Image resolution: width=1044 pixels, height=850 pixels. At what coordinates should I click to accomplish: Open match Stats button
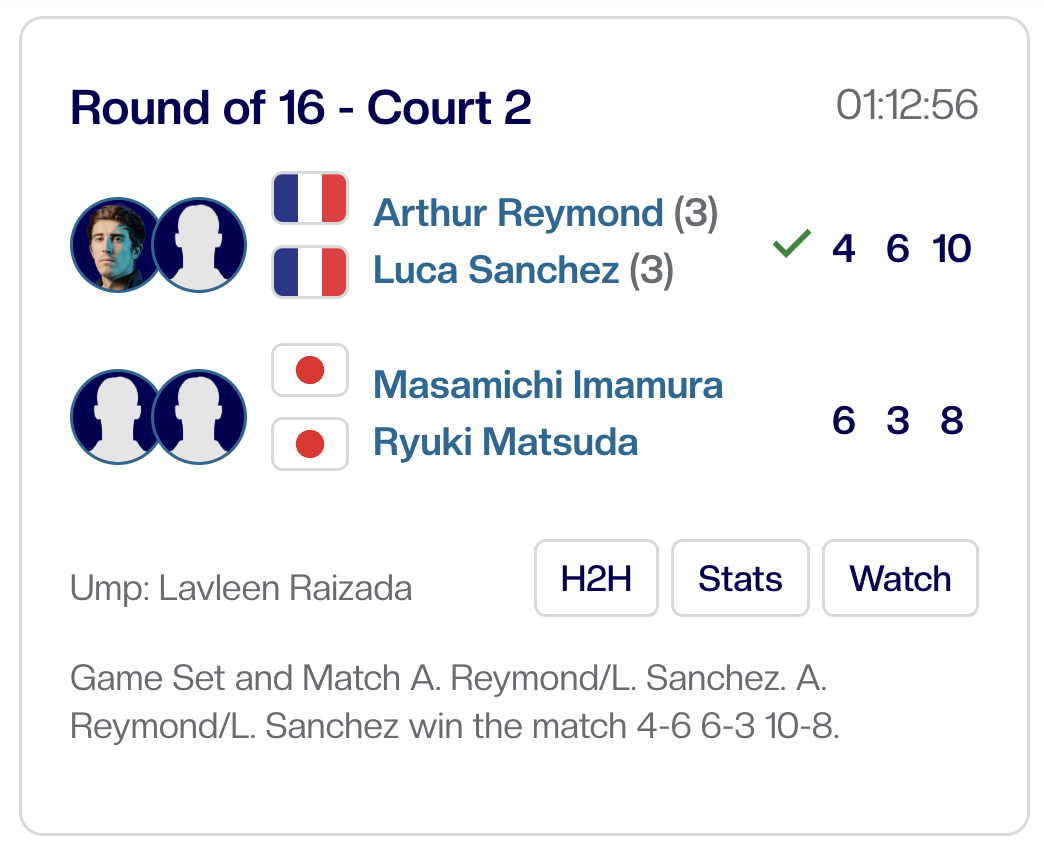click(740, 578)
